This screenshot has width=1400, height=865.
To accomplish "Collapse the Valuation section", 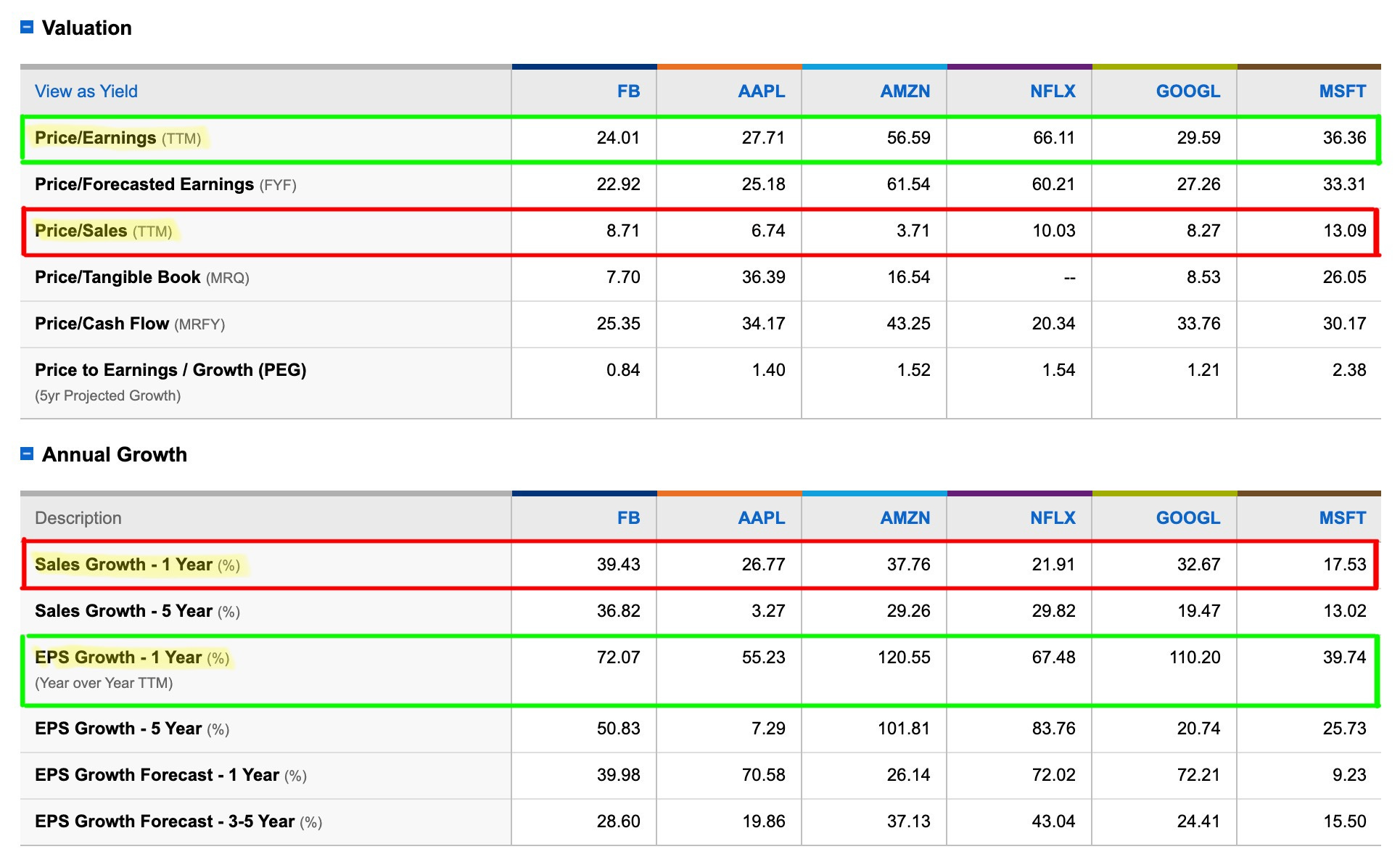I will [27, 28].
